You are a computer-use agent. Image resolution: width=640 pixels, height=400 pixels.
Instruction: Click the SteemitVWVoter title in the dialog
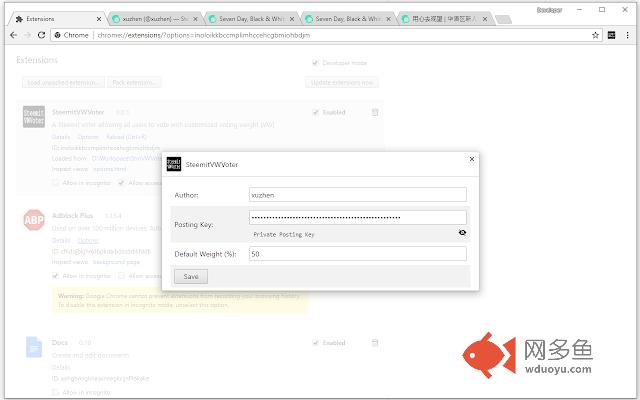tap(212, 164)
